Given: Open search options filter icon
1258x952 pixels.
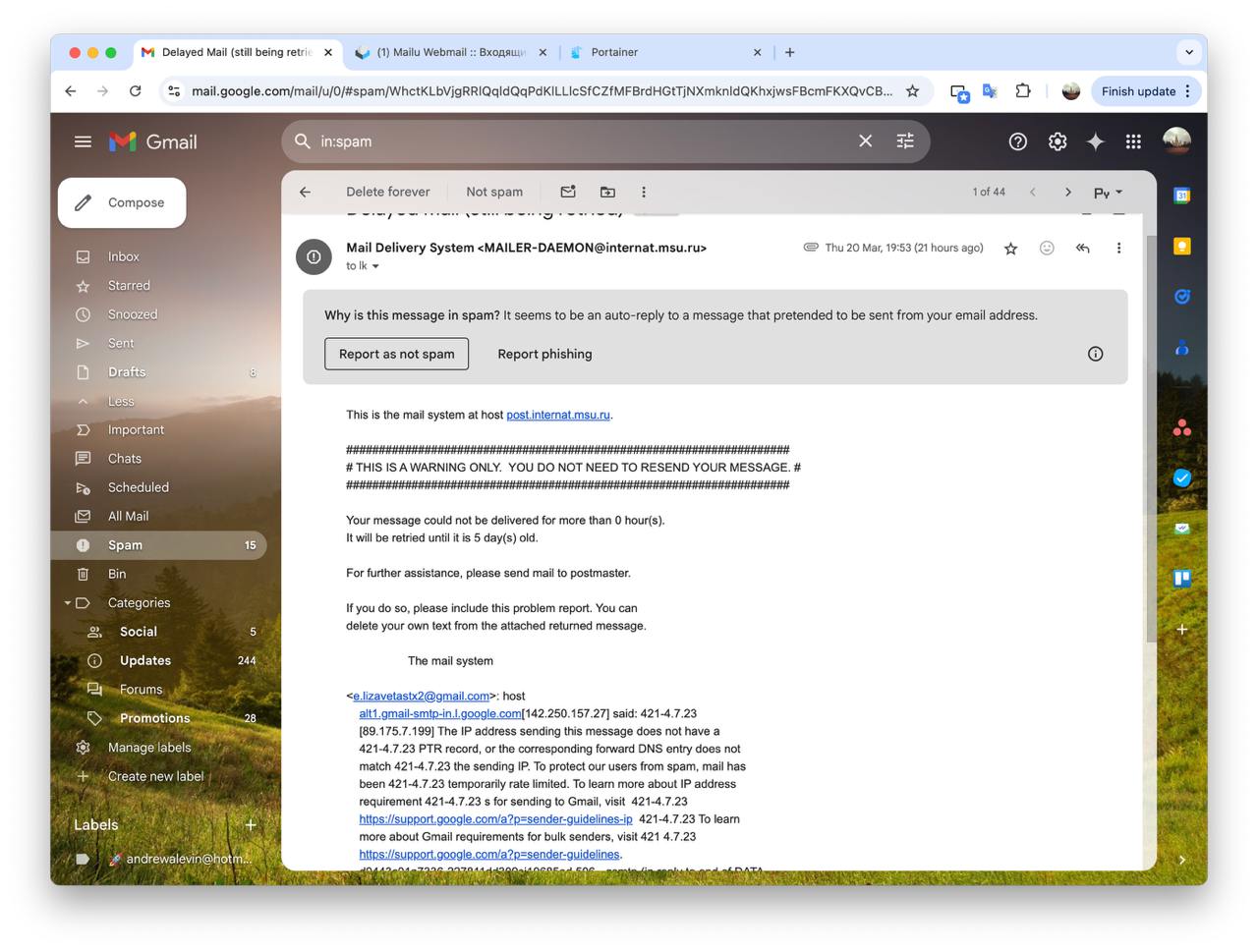Looking at the screenshot, I should (x=905, y=141).
